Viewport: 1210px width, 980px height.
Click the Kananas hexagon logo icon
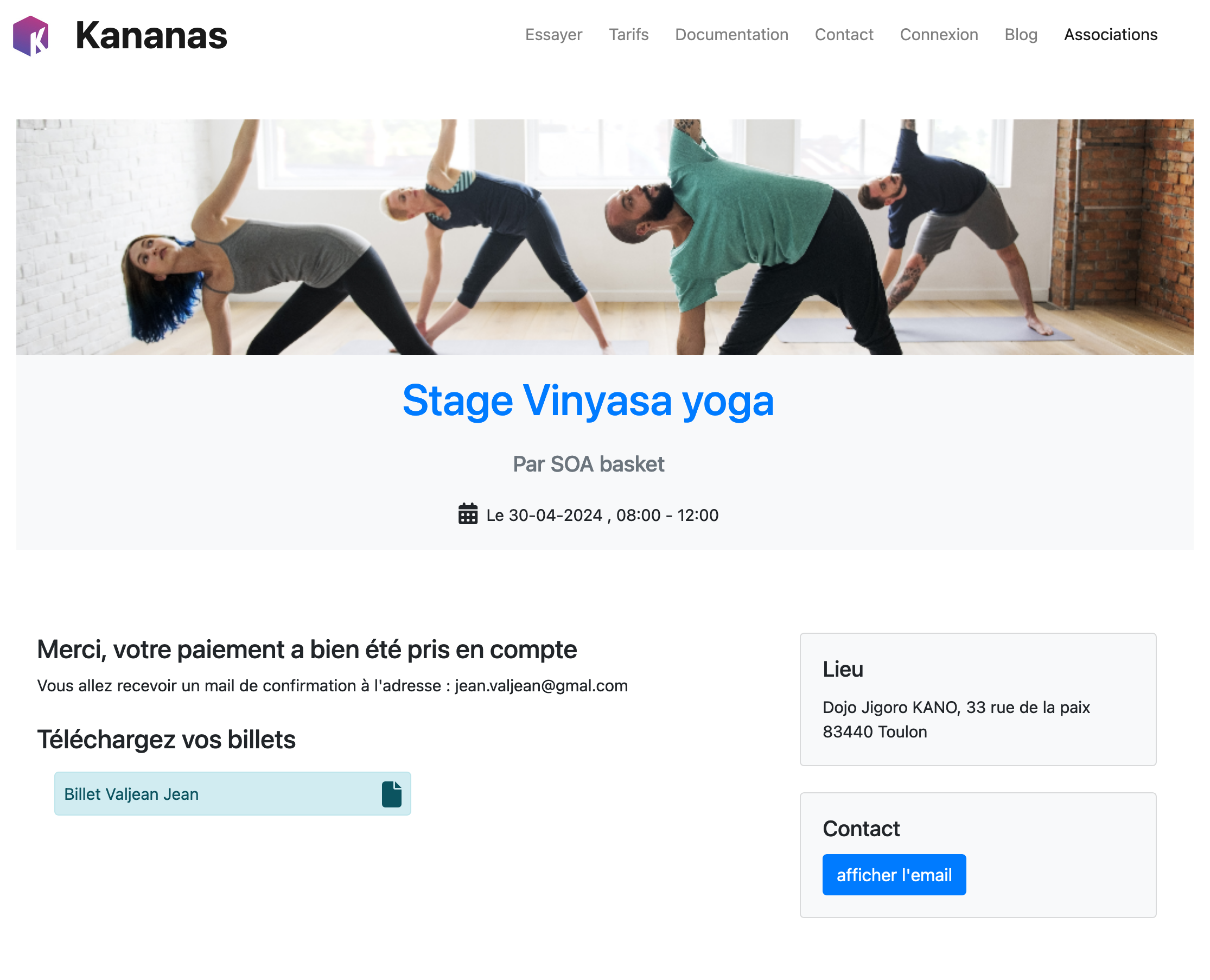point(30,36)
